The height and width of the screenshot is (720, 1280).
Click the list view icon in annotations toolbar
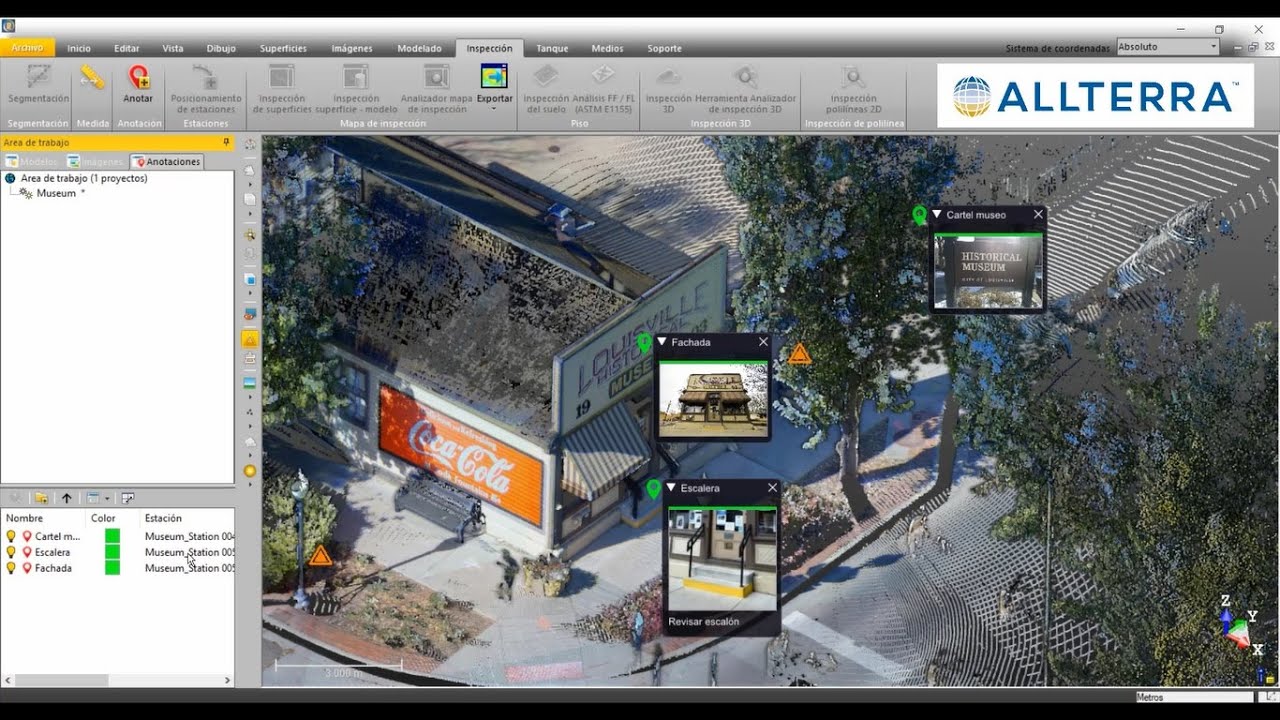click(x=92, y=497)
